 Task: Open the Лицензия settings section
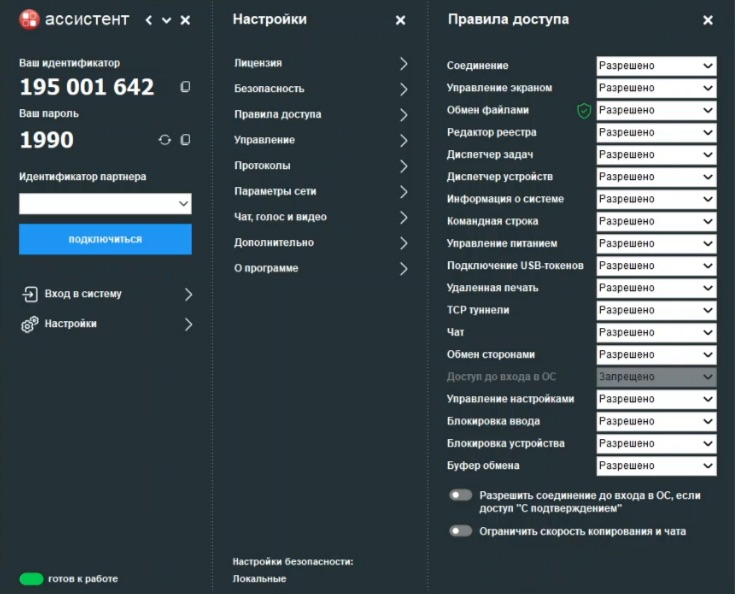pos(321,63)
